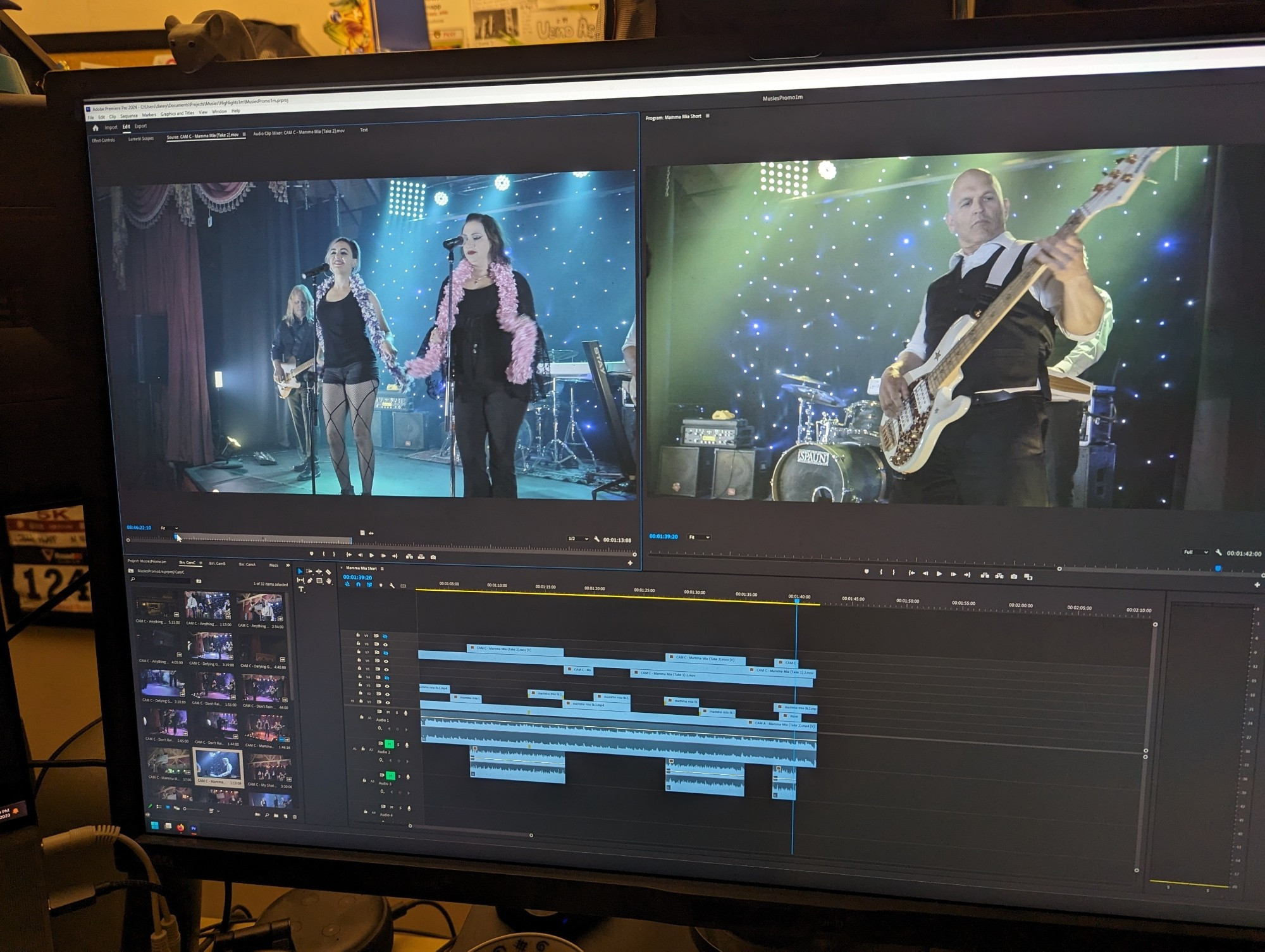Show overflow panels chevron in Project panel
The height and width of the screenshot is (952, 1265).
[288, 566]
